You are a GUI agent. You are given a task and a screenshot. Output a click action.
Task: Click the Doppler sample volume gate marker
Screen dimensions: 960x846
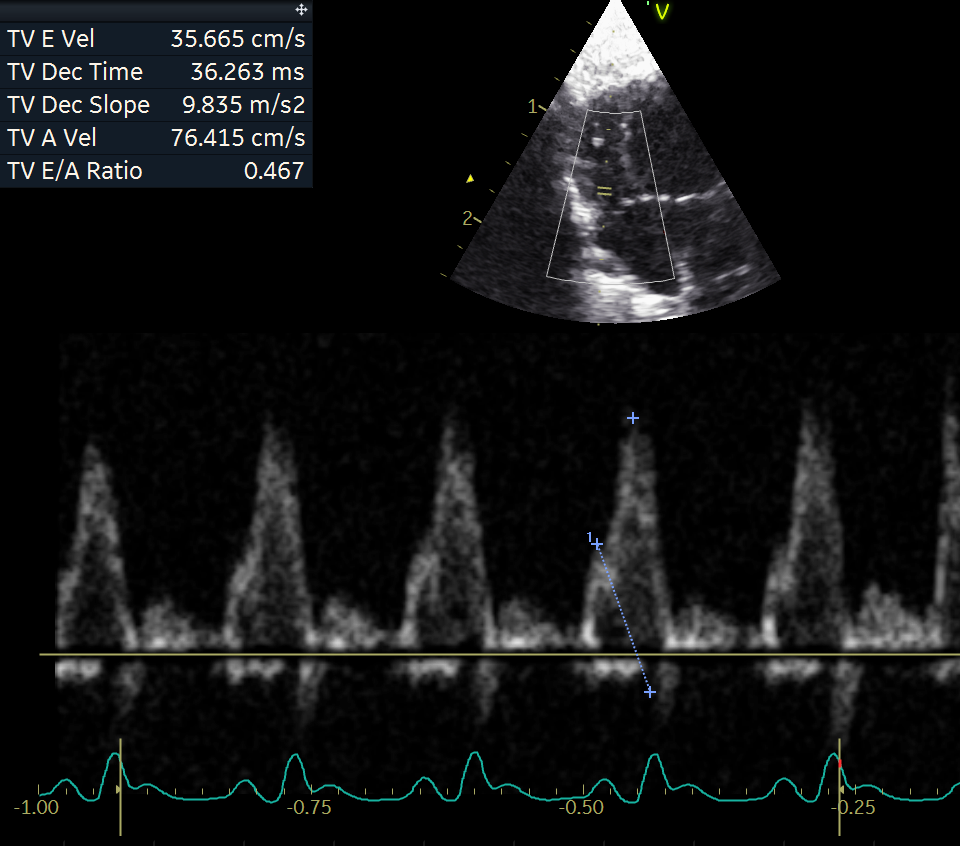click(604, 192)
